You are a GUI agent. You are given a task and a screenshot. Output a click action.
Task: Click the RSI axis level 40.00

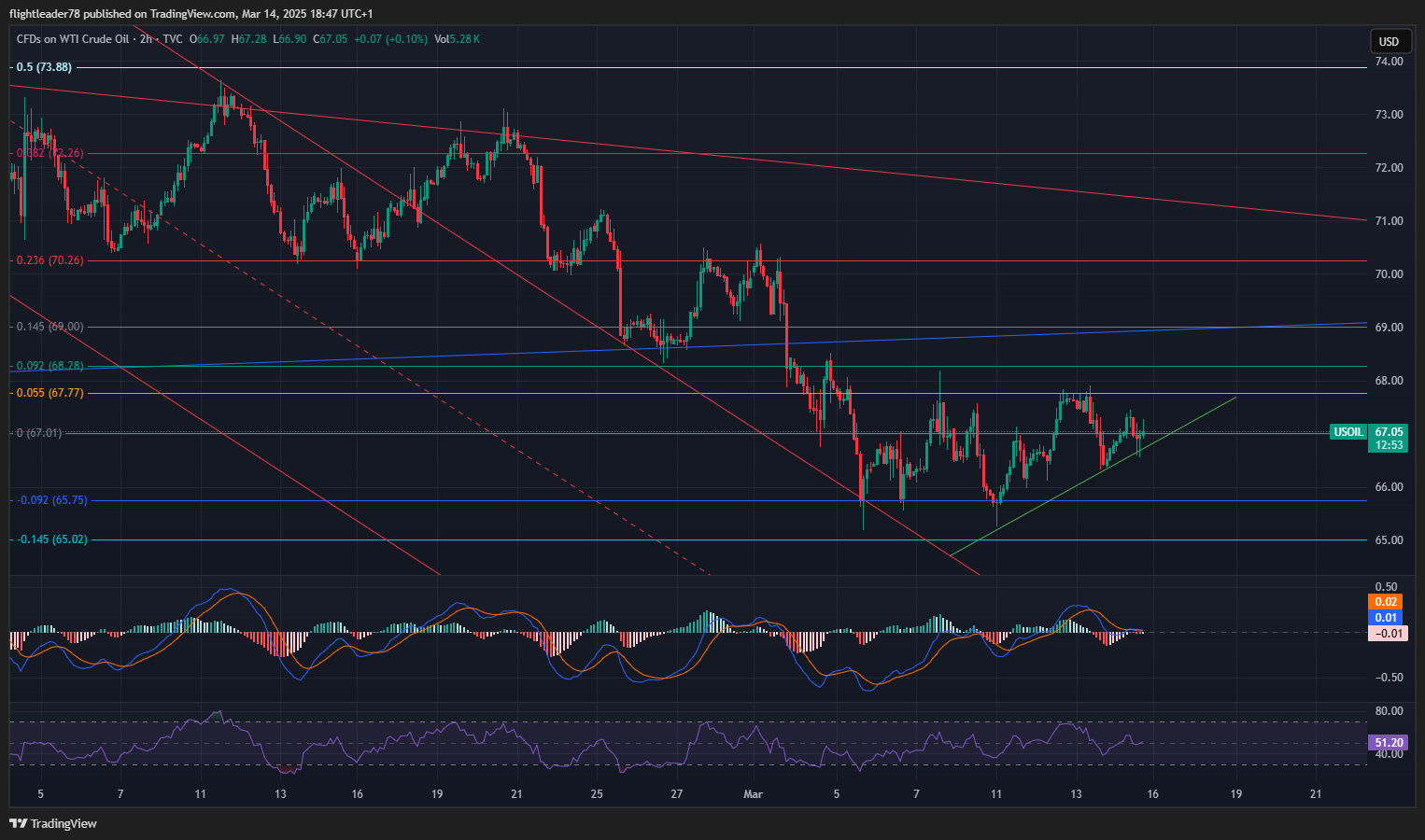[x=1389, y=754]
